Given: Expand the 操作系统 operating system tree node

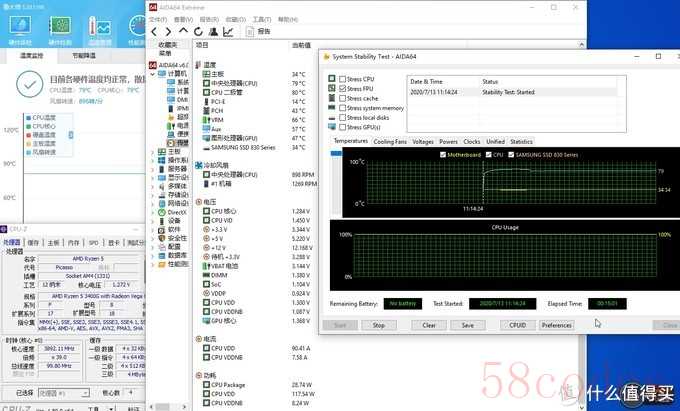Looking at the screenshot, I should click(152, 160).
